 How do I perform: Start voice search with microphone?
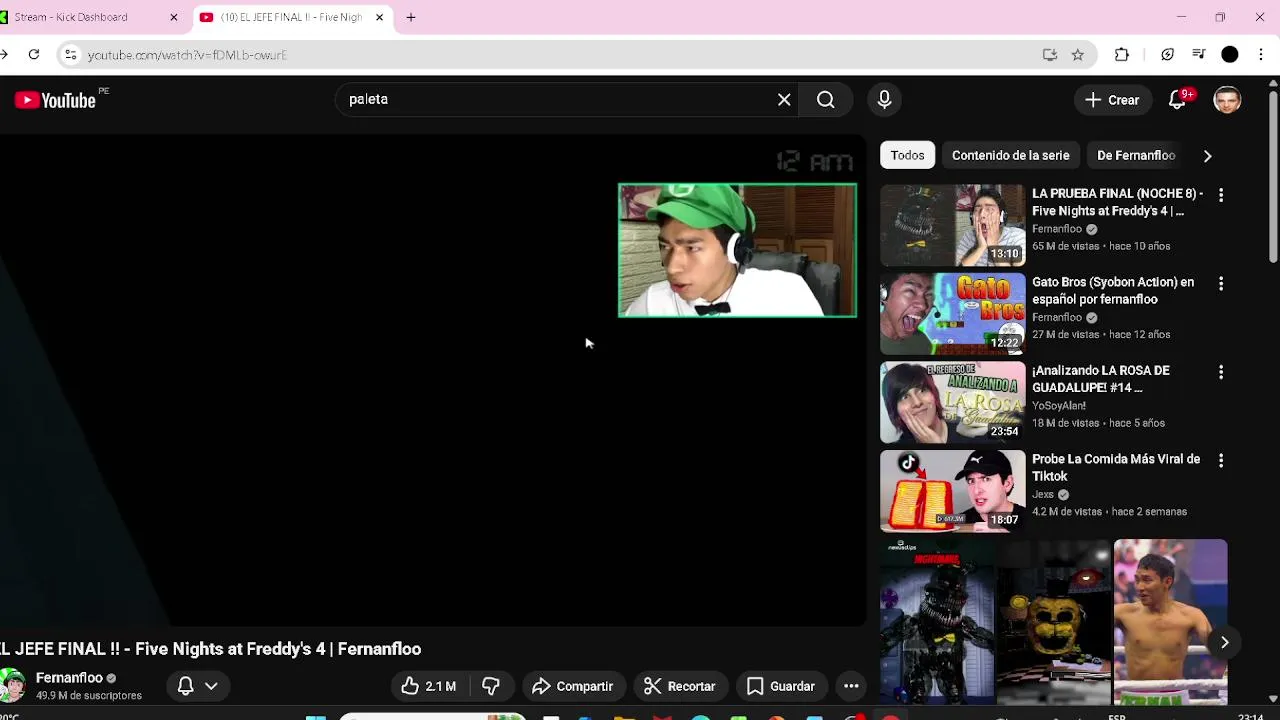pos(884,100)
